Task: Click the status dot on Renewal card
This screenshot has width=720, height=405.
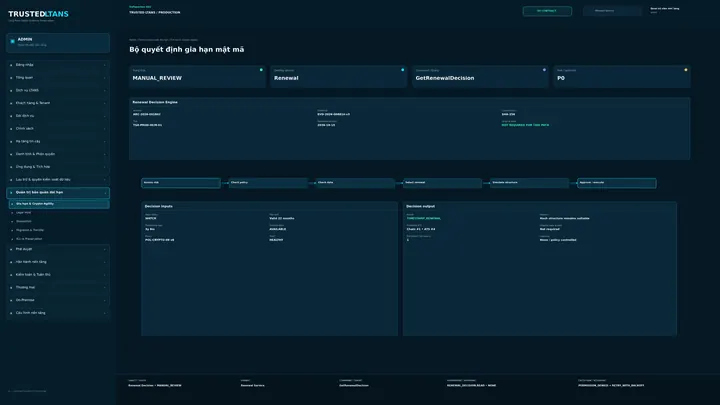Action: click(403, 70)
